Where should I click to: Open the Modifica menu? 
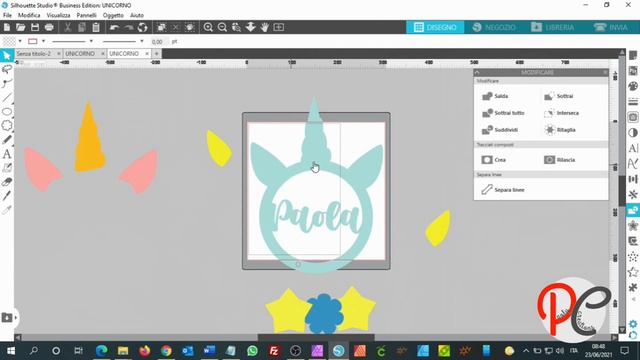tap(29, 15)
